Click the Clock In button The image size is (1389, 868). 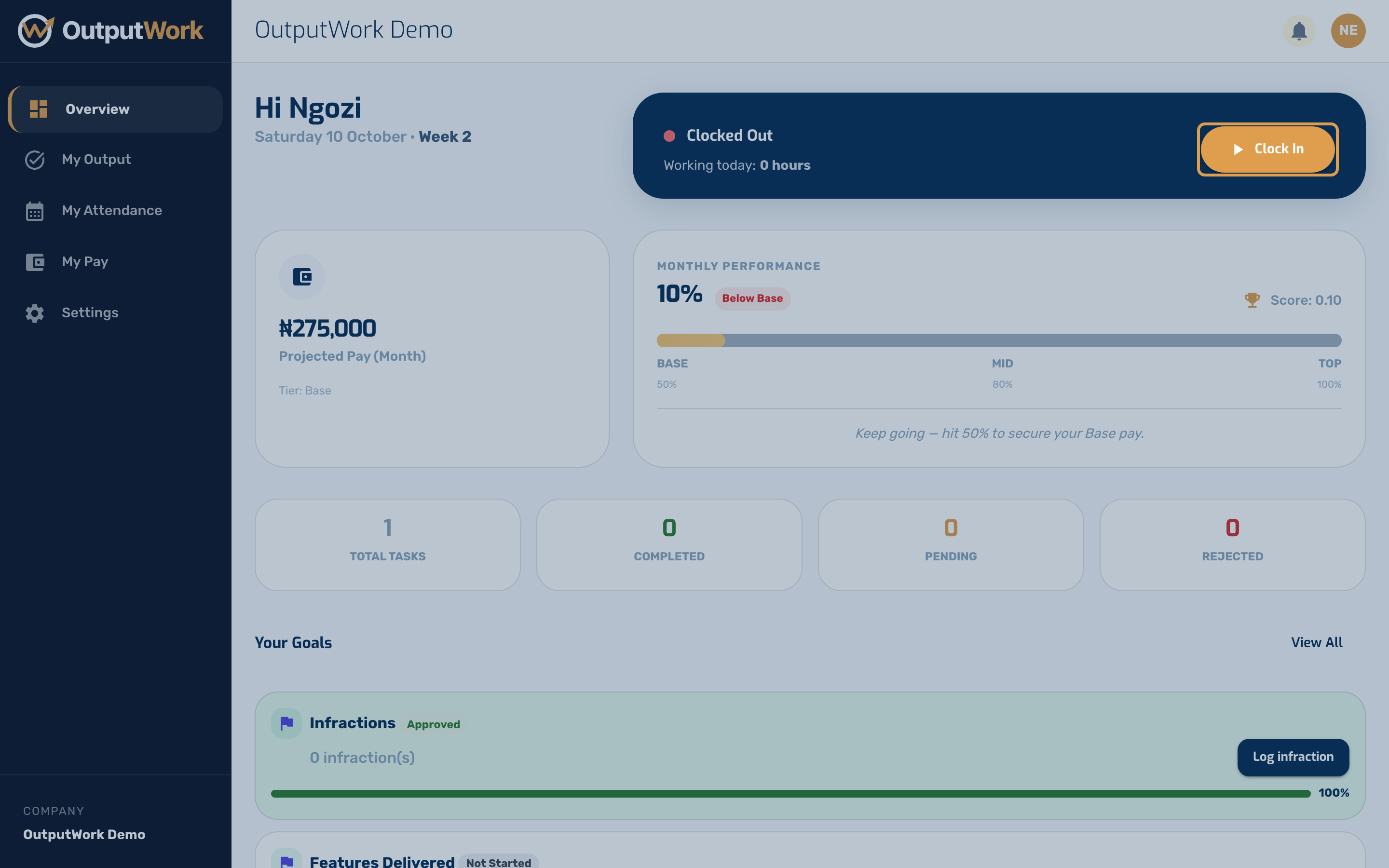1267,149
